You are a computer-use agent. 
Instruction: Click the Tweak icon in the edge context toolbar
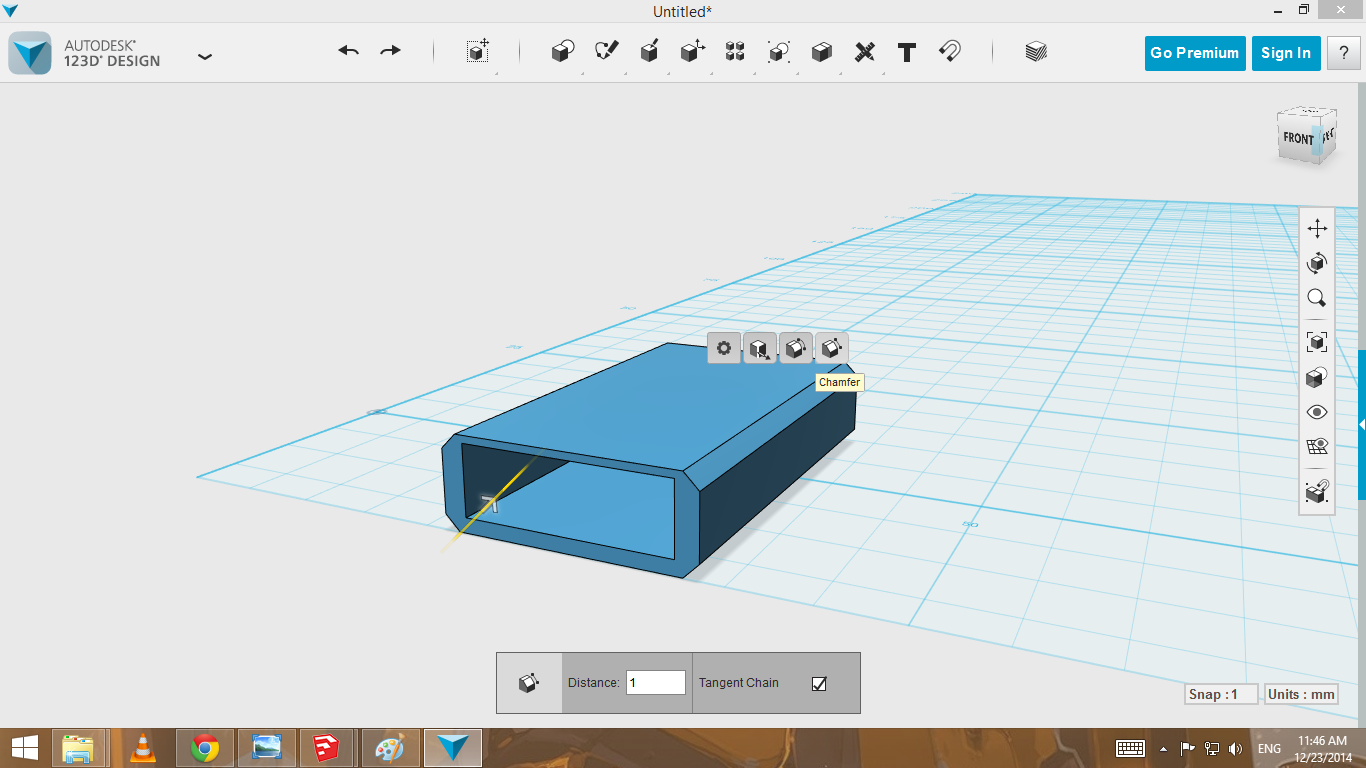pyautogui.click(x=760, y=348)
